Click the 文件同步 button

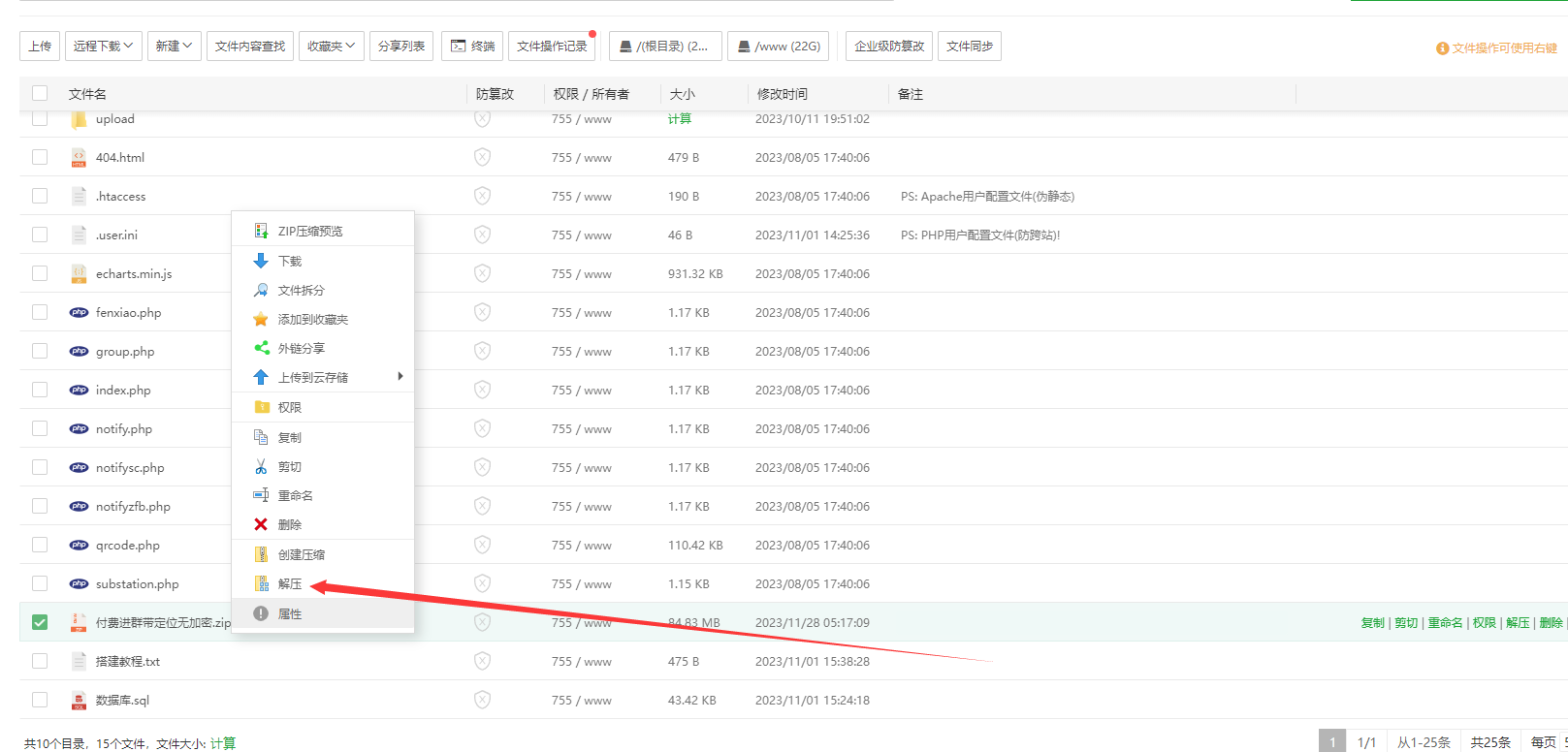point(970,46)
